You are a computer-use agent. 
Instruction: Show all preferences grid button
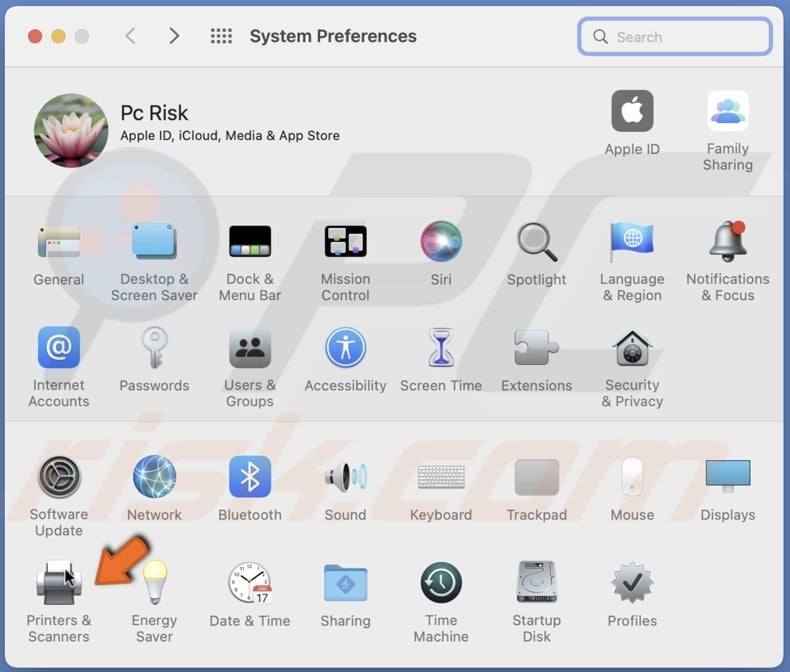point(221,36)
